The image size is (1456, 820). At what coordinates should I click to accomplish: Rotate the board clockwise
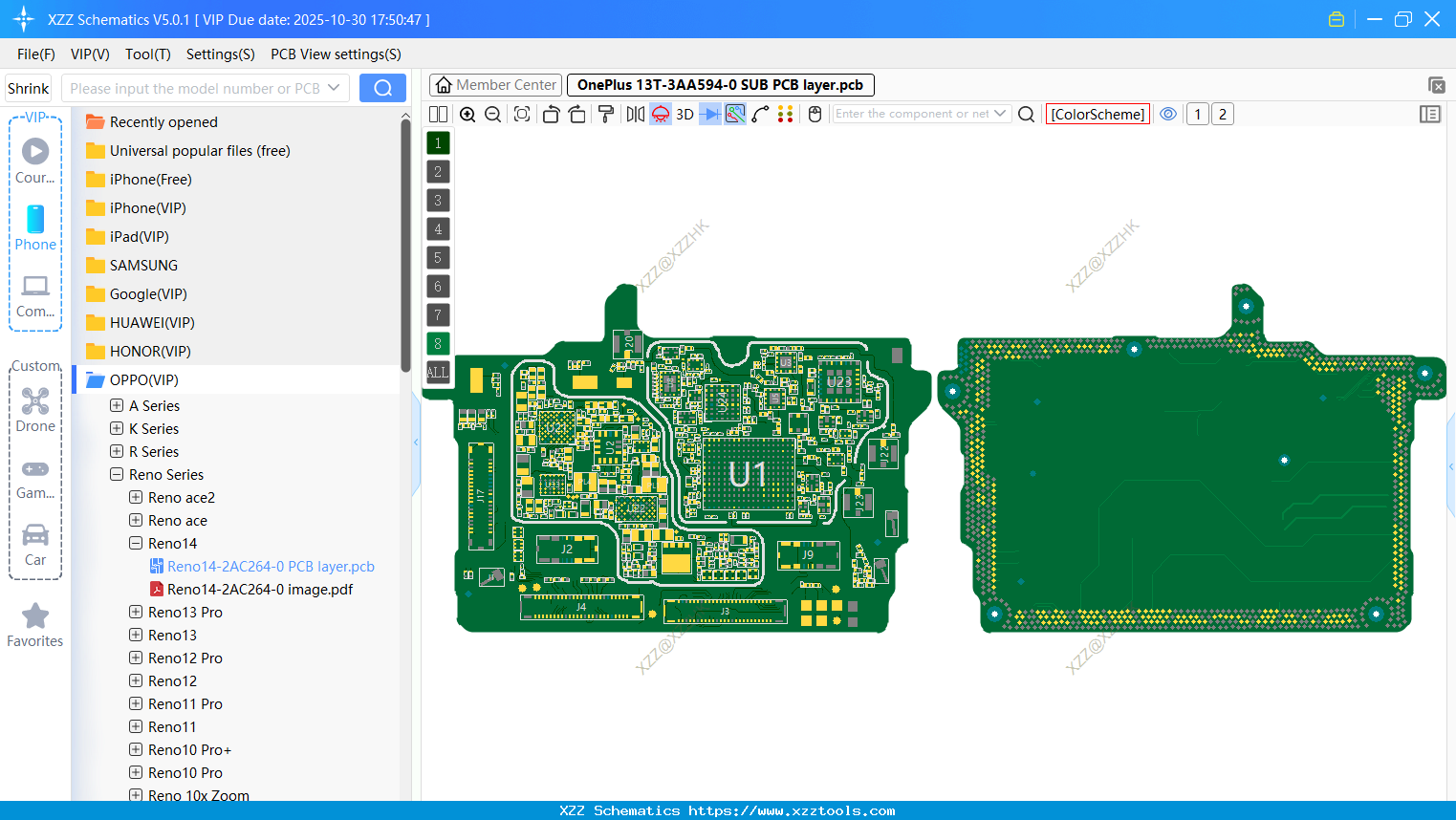tap(577, 115)
